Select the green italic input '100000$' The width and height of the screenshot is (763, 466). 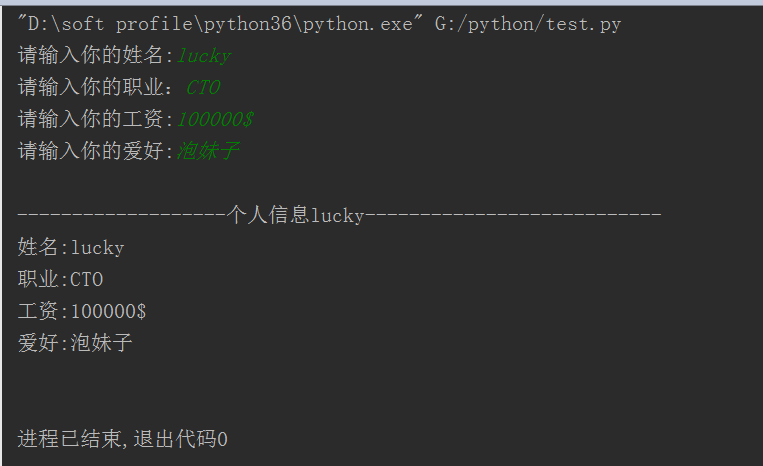[x=215, y=120]
